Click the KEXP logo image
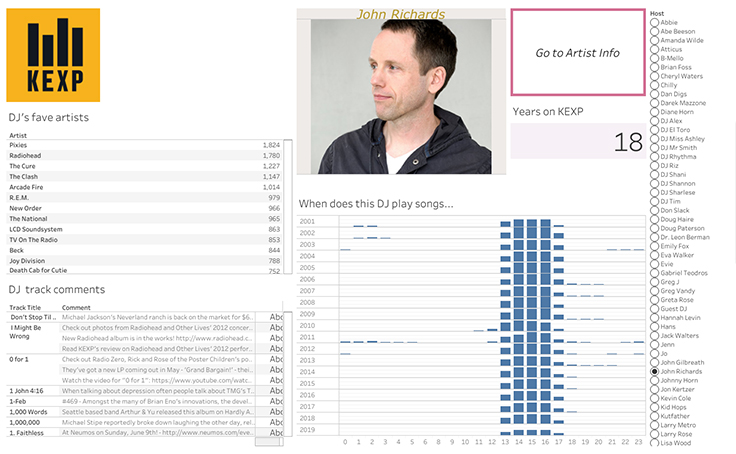This screenshot has width=736, height=454. click(54, 55)
